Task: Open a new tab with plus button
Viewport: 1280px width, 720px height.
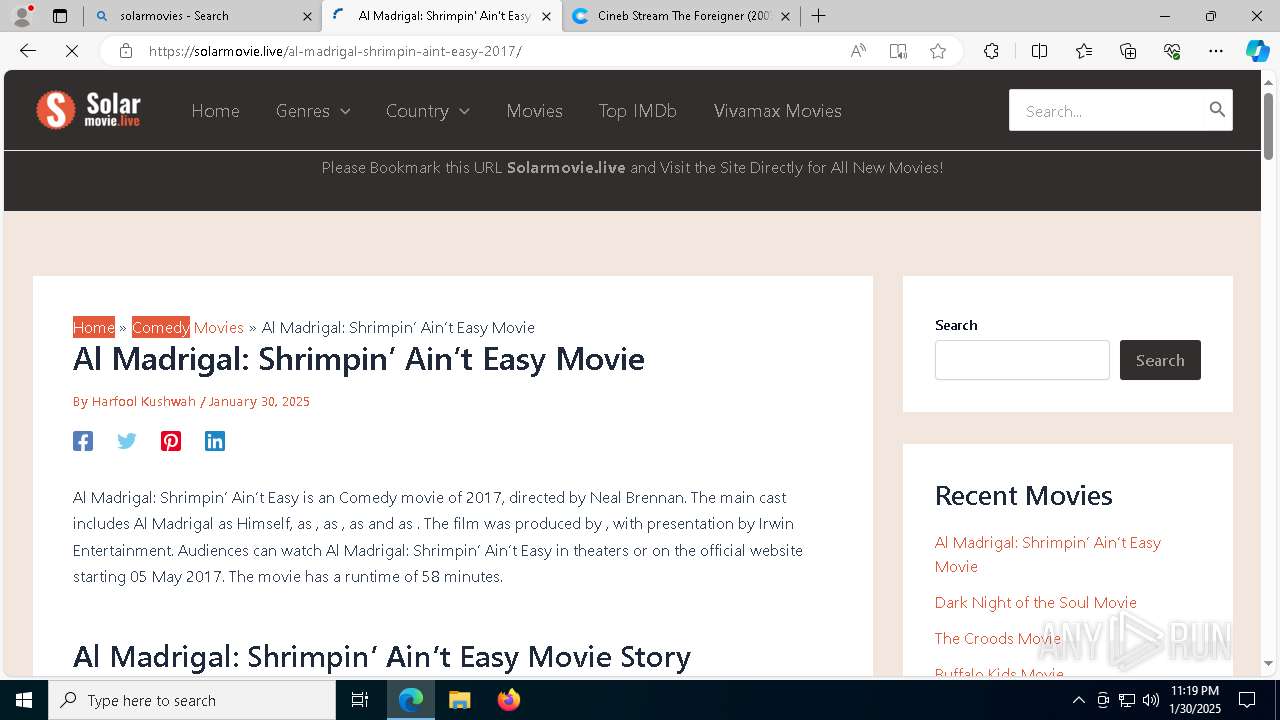Action: click(818, 16)
